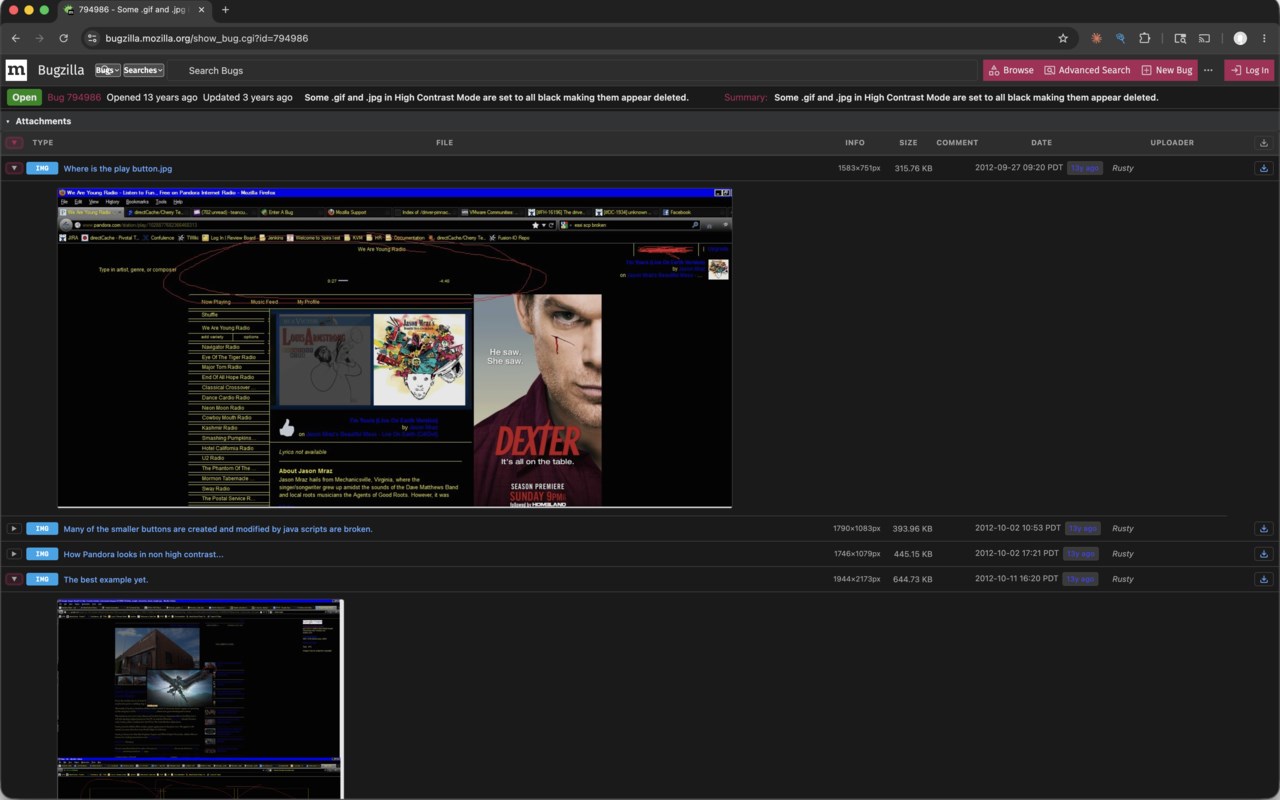Image resolution: width=1280 pixels, height=800 pixels.
Task: Click the green Open status badge
Action: coord(25,98)
